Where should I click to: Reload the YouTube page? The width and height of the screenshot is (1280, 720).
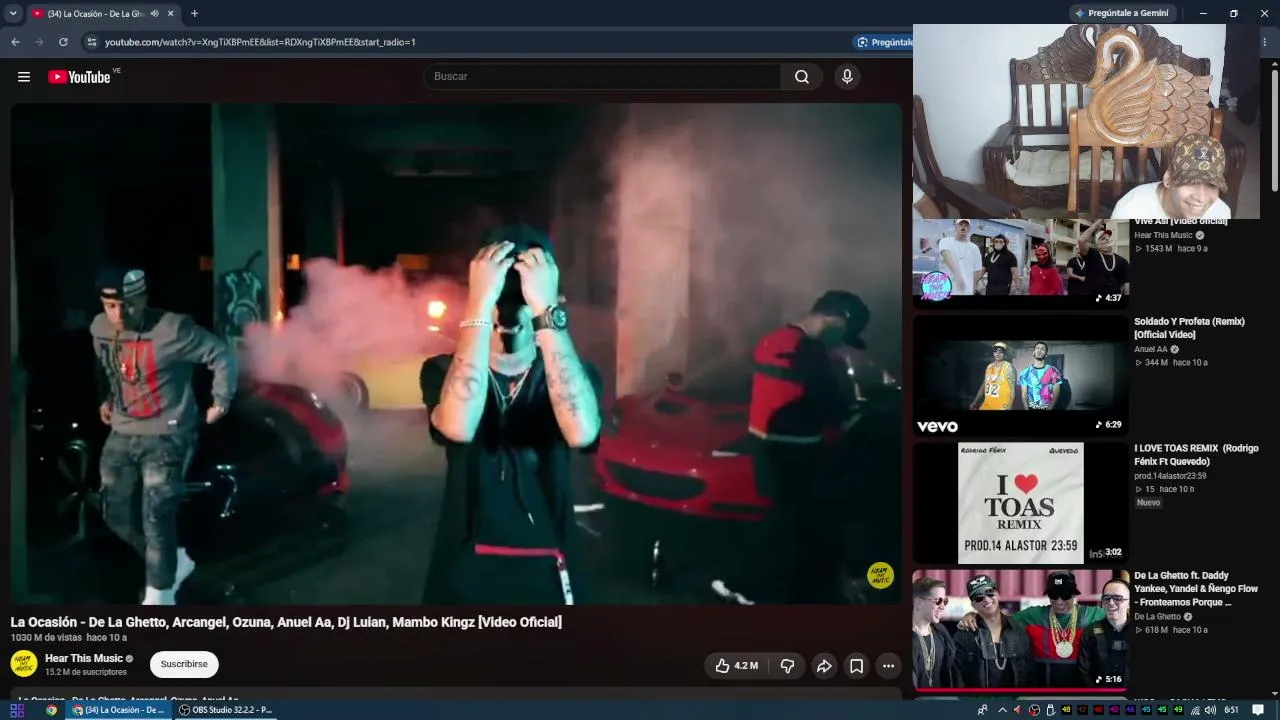(63, 42)
